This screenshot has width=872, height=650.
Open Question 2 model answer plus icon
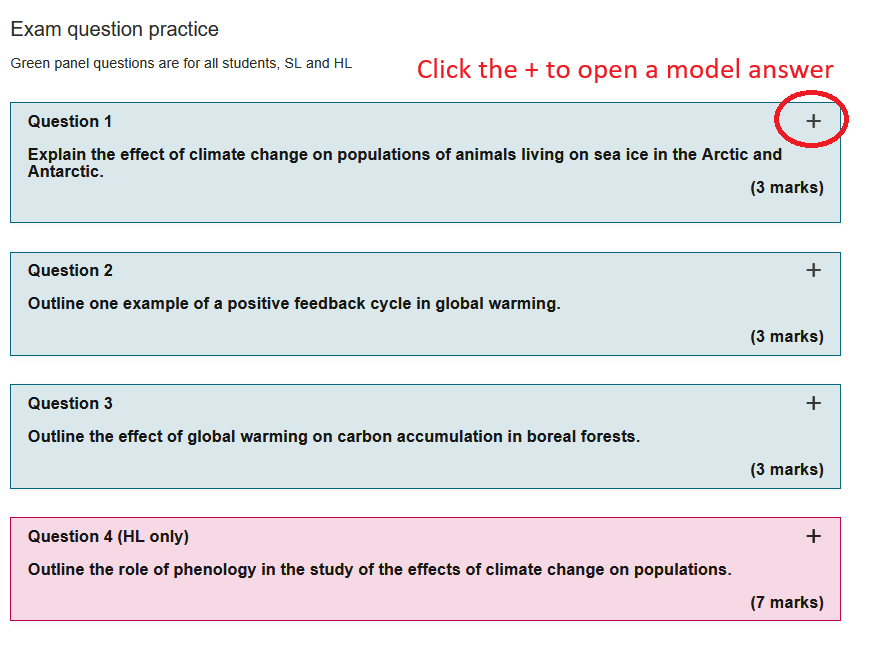(813, 270)
